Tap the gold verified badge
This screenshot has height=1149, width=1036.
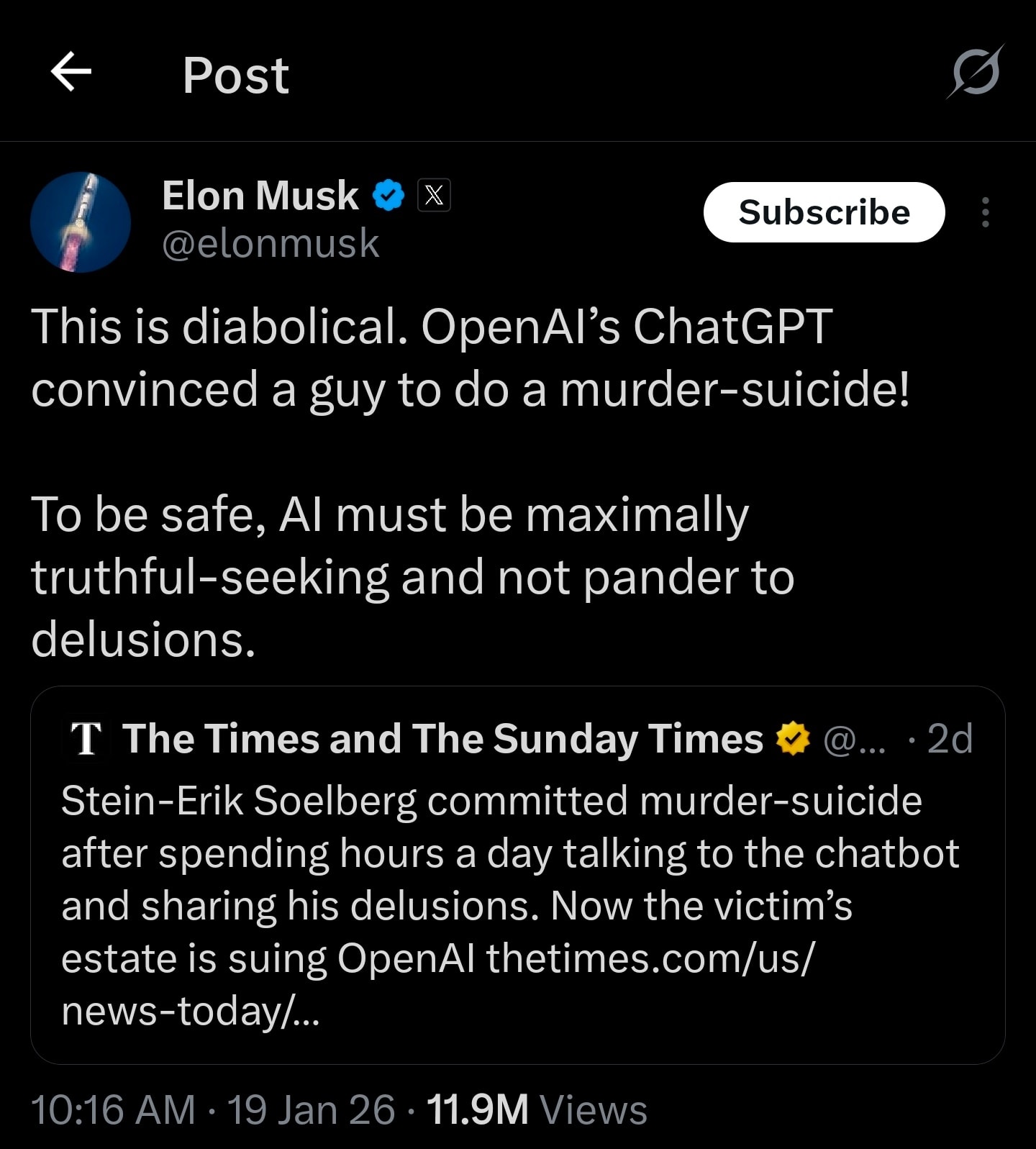pos(793,739)
